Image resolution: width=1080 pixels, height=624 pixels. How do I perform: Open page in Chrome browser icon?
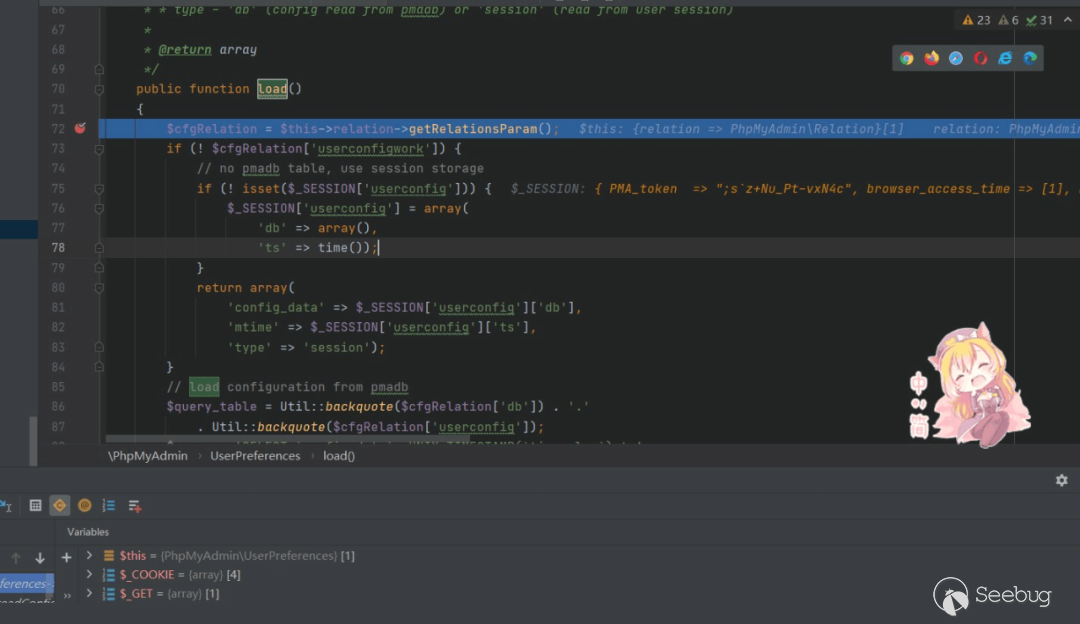point(906,58)
